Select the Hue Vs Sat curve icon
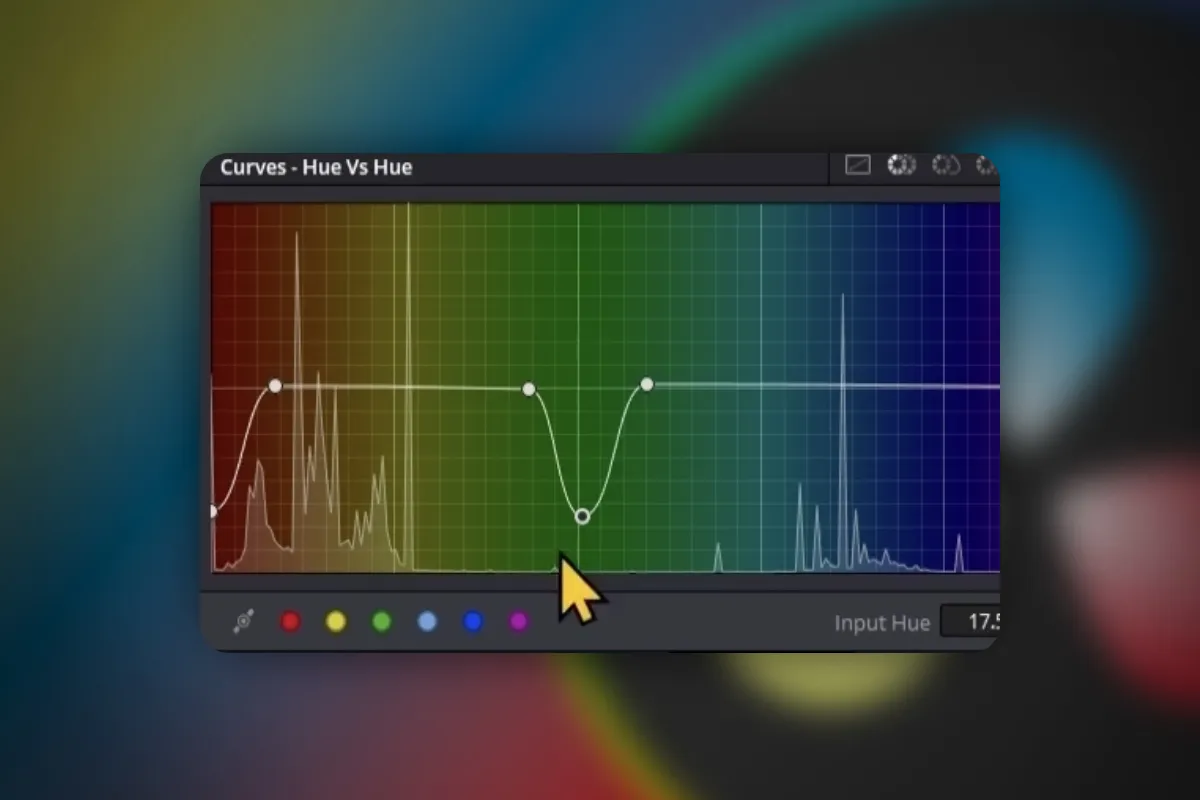 click(x=946, y=165)
